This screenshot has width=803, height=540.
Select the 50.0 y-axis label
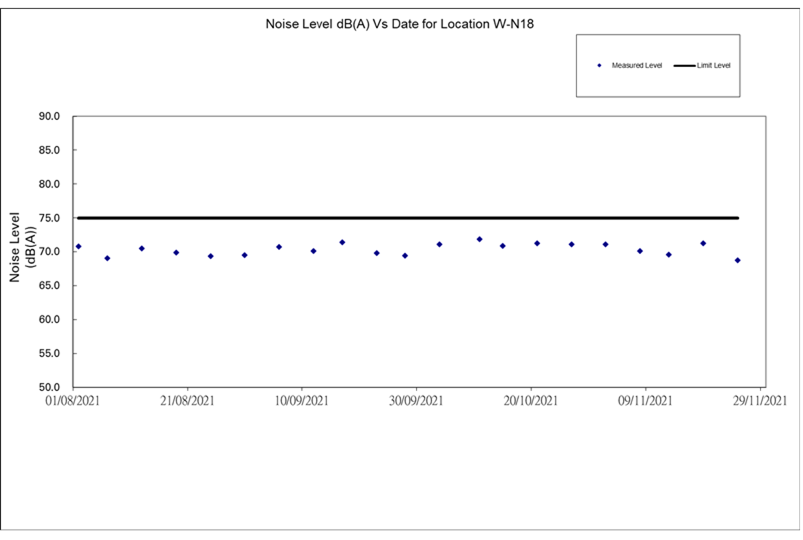point(50,387)
